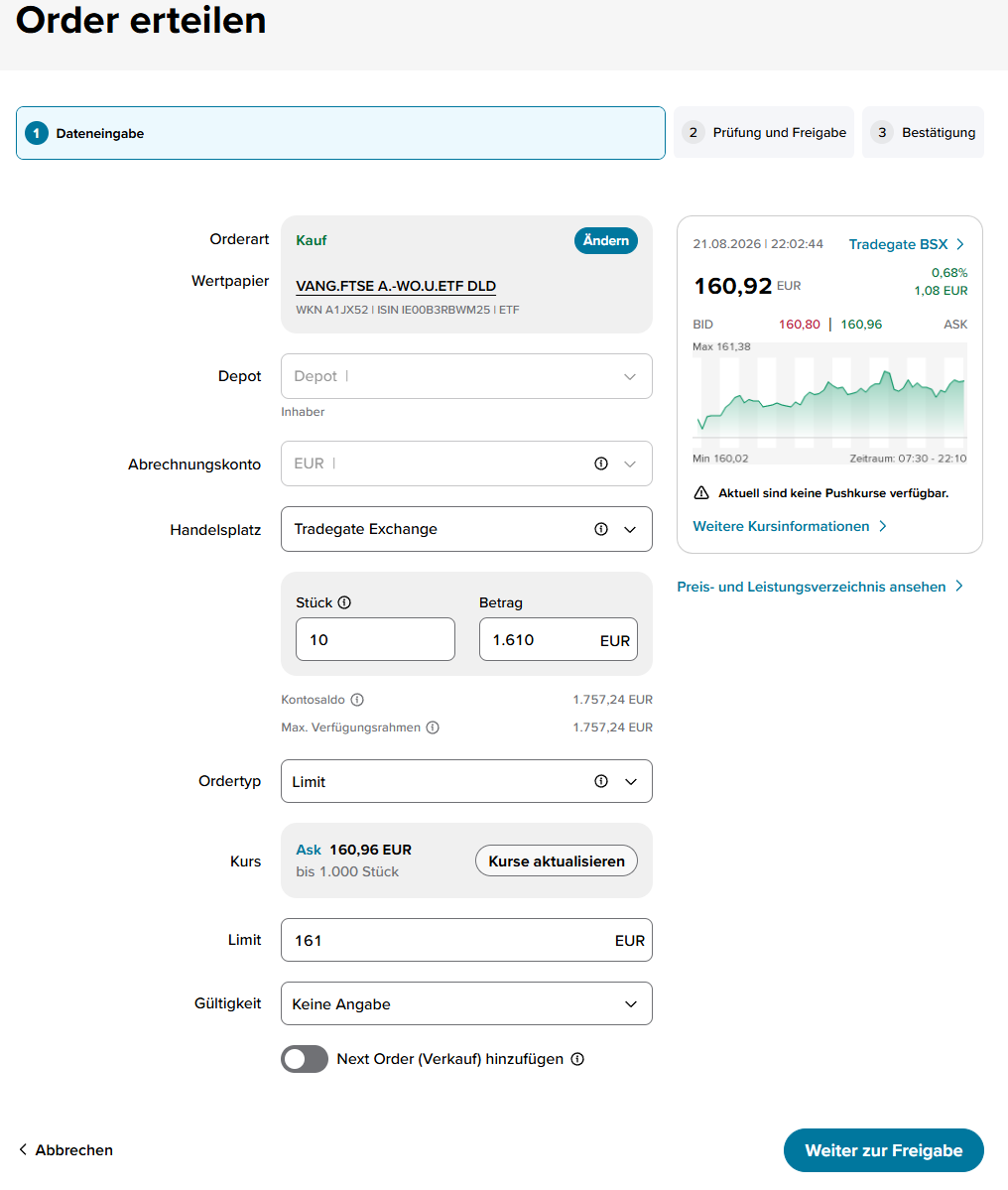The height and width of the screenshot is (1190, 1008).
Task: Click warning triangle icon for Pushkurse notice
Action: (701, 492)
